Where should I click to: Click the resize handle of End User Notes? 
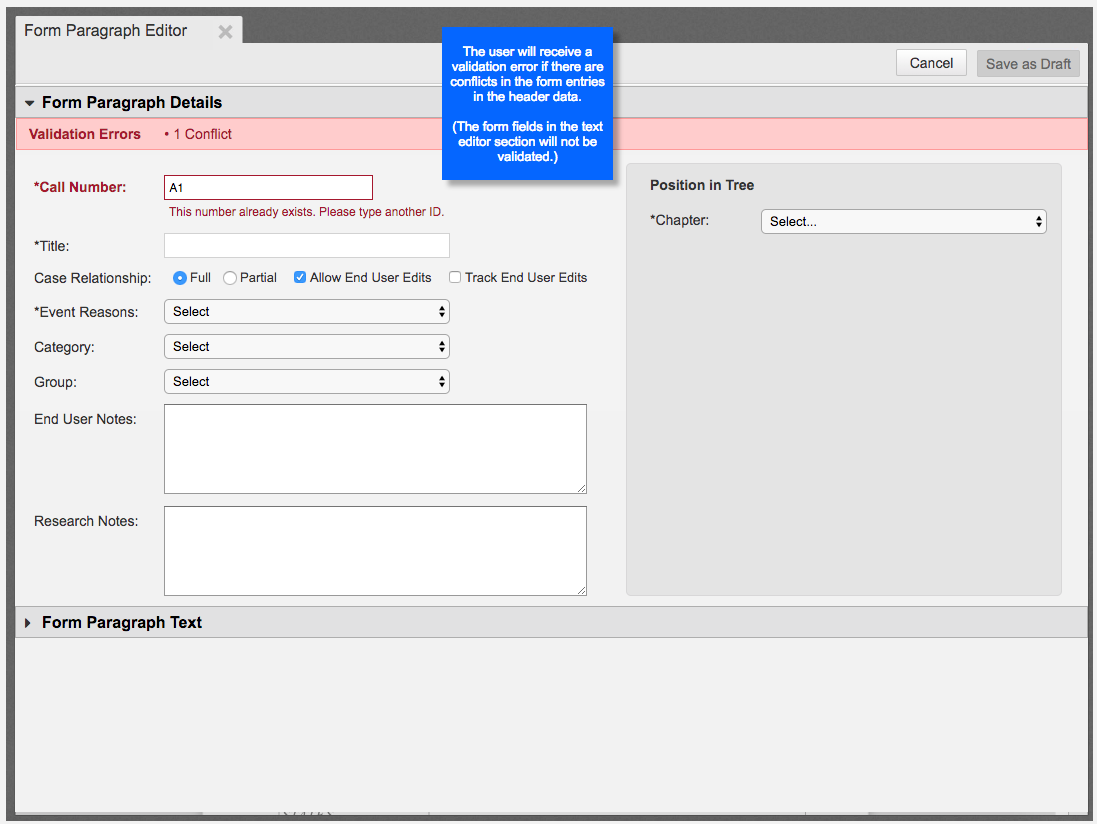pyautogui.click(x=581, y=489)
